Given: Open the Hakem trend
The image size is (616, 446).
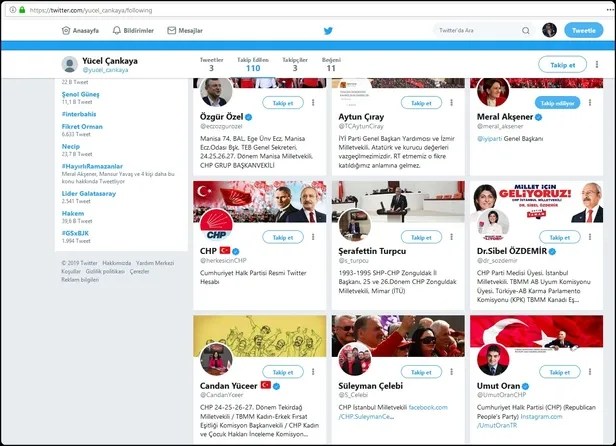Looking at the screenshot, I should [x=73, y=213].
